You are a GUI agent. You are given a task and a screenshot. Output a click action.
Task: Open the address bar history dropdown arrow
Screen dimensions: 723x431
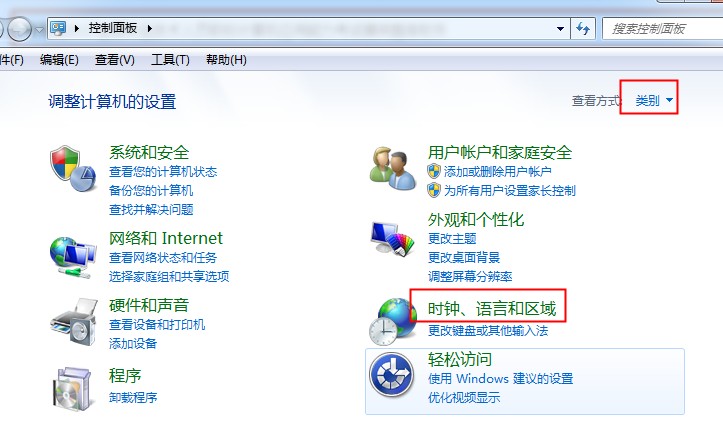click(560, 29)
